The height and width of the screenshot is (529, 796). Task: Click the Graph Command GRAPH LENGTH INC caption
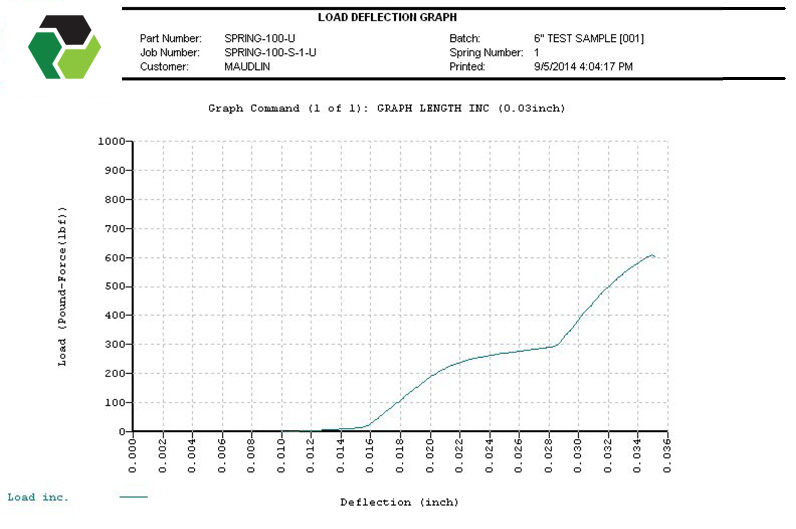click(x=386, y=108)
